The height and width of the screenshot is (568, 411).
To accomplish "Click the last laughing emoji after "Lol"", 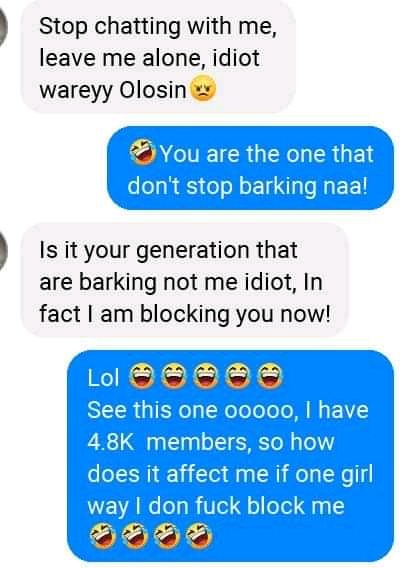I will click(269, 377).
